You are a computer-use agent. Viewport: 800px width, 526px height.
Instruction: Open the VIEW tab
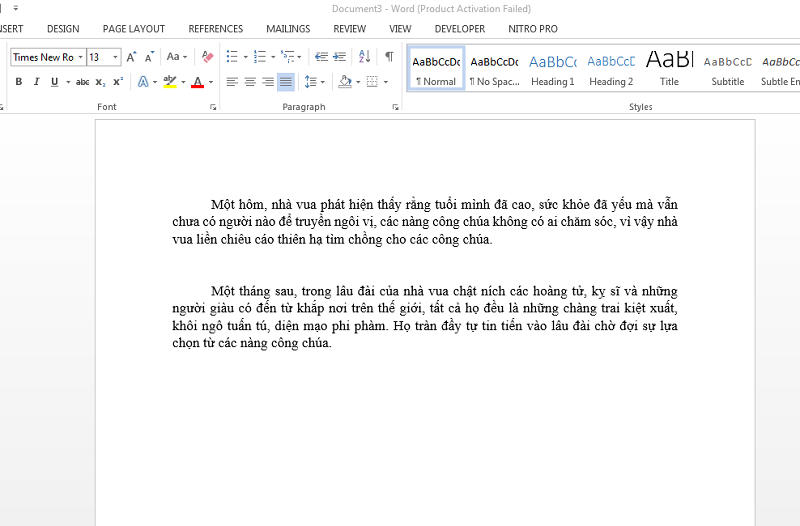pos(400,29)
